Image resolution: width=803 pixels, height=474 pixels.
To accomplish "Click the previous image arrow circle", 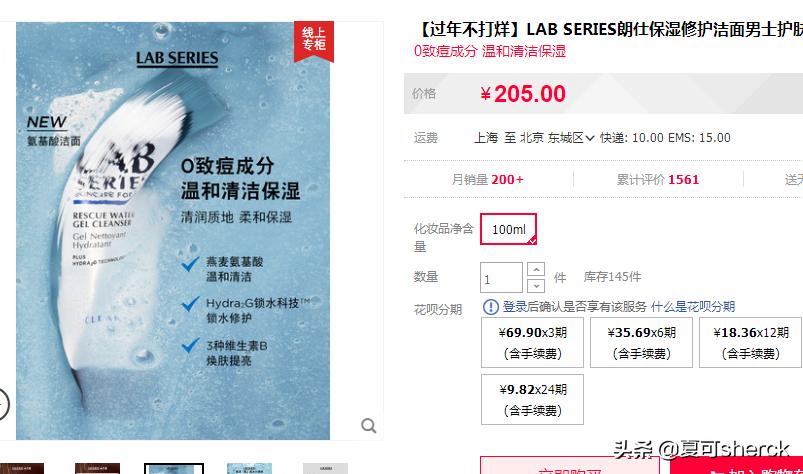I will (x=2, y=404).
